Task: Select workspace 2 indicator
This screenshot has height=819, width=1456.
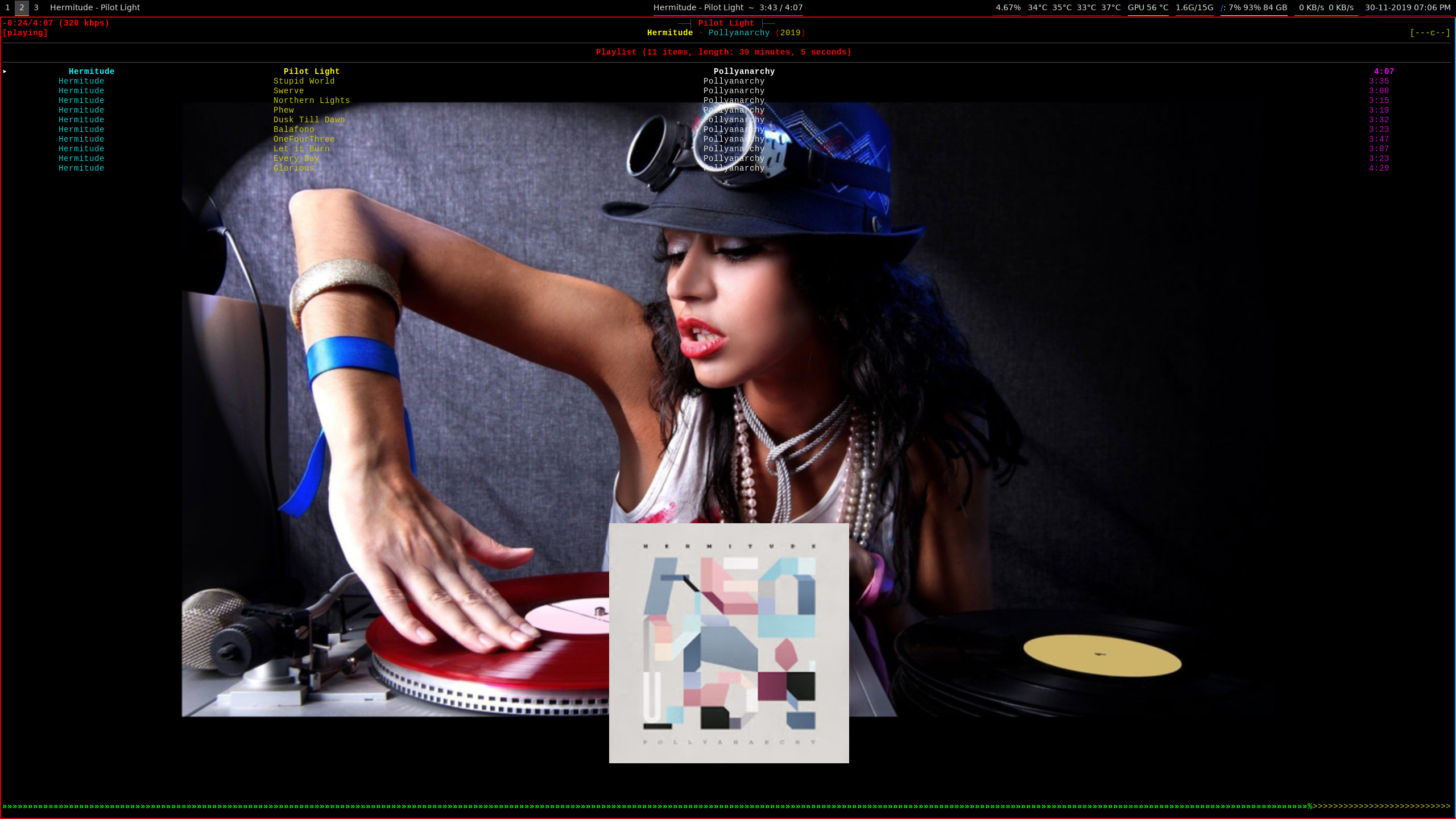Action: (22, 7)
